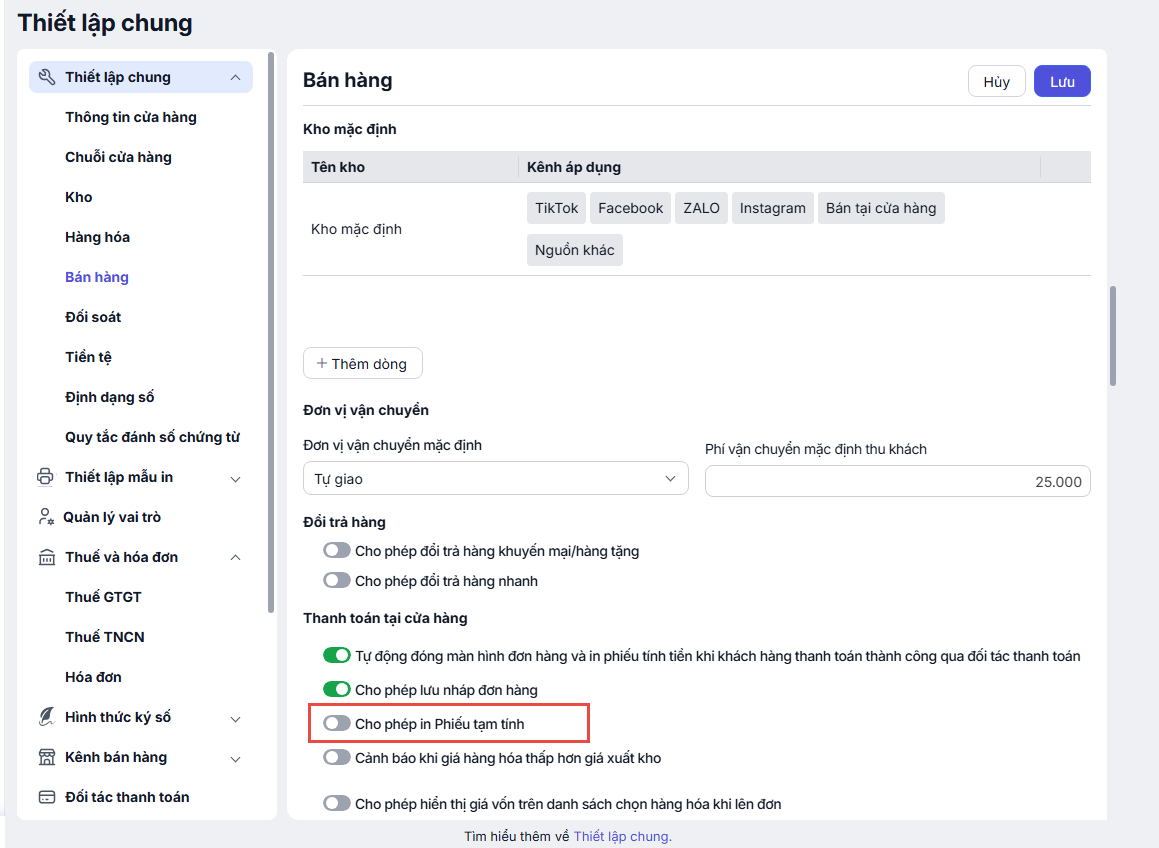Click the Phí vận chuyển mặc định input field
The image size is (1159, 848).
897,481
